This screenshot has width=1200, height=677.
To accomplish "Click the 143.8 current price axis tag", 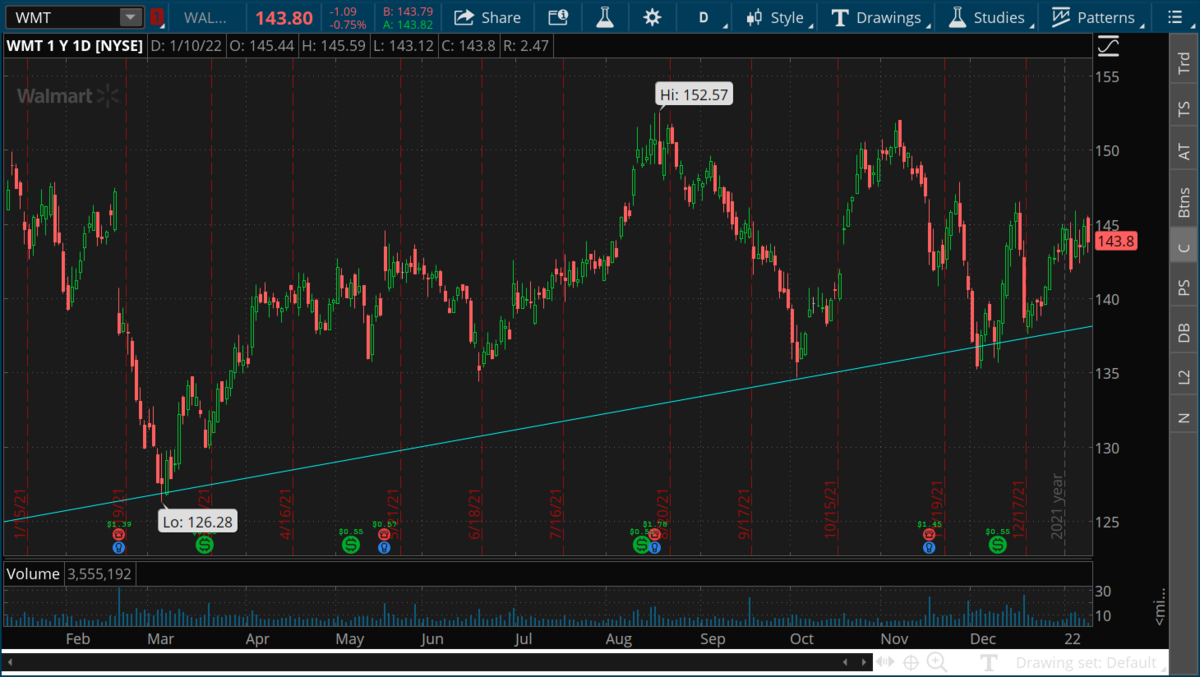I will (x=1115, y=242).
